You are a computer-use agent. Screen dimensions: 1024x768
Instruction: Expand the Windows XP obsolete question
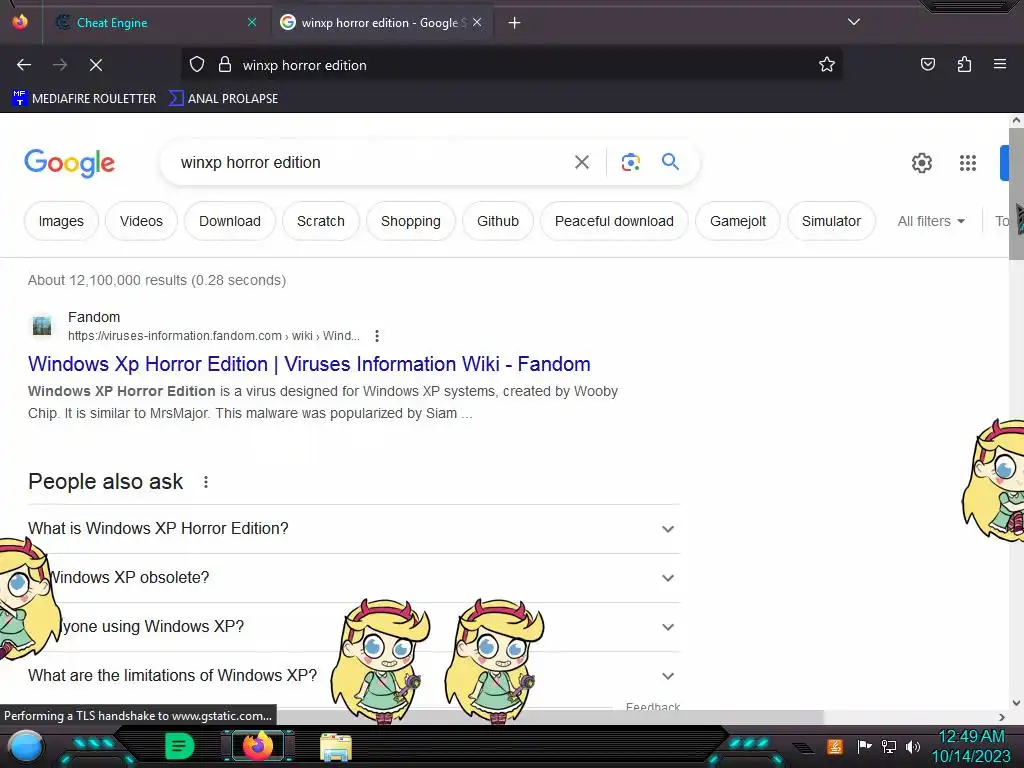click(353, 577)
